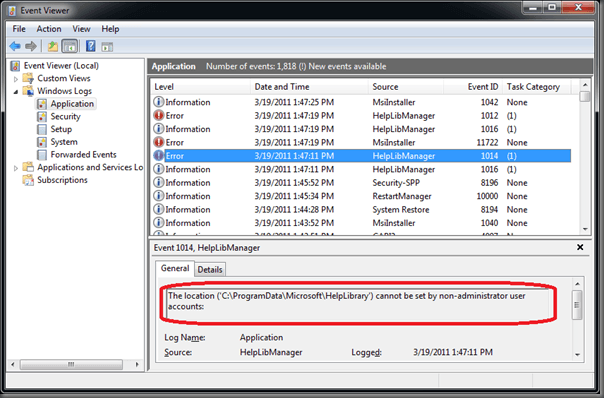Open the File menu

(19, 29)
